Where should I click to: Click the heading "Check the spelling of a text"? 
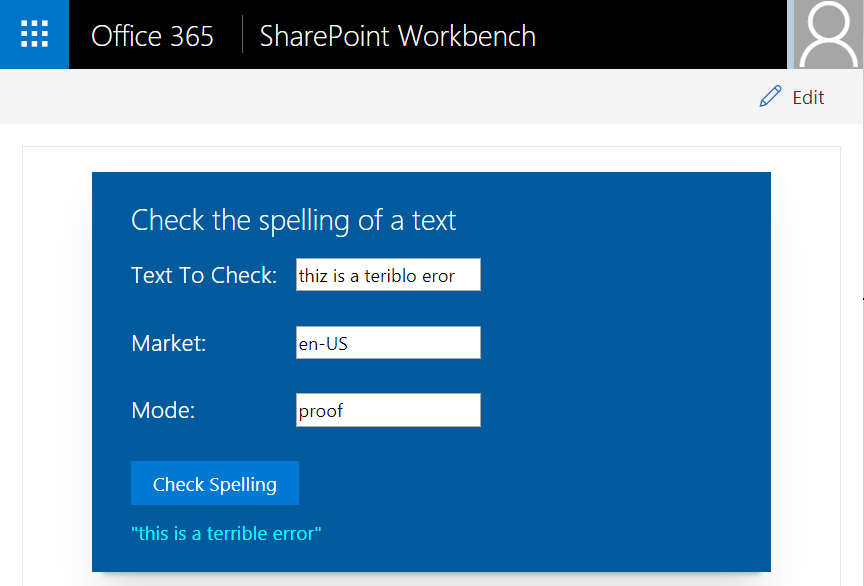(293, 220)
